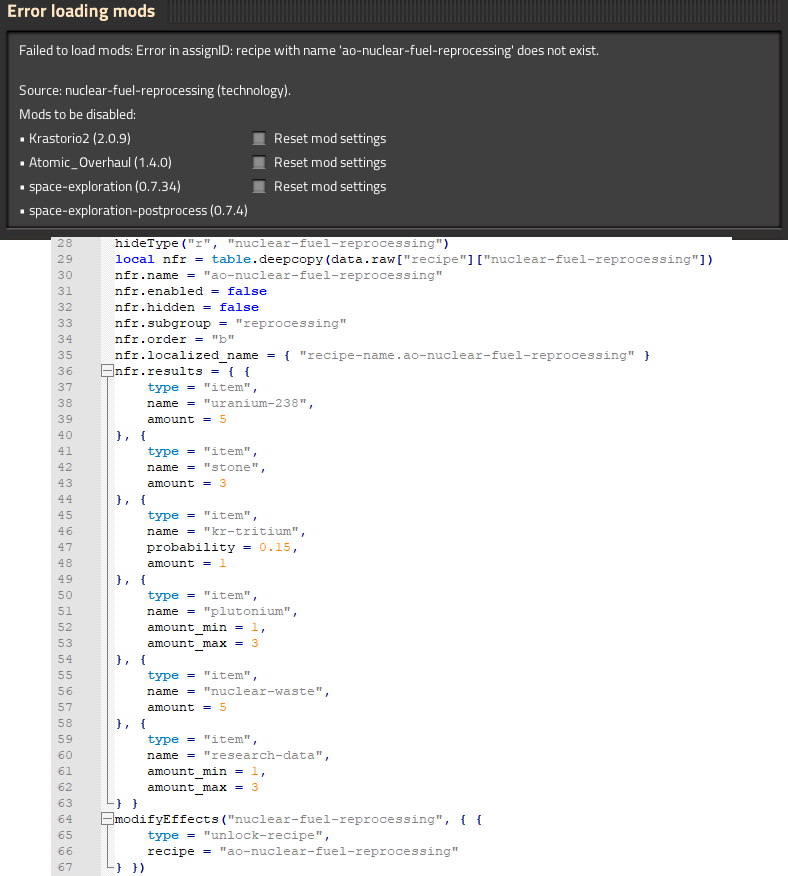Click the 'false' value of nfr.enabled
The height and width of the screenshot is (876, 788).
pos(247,291)
